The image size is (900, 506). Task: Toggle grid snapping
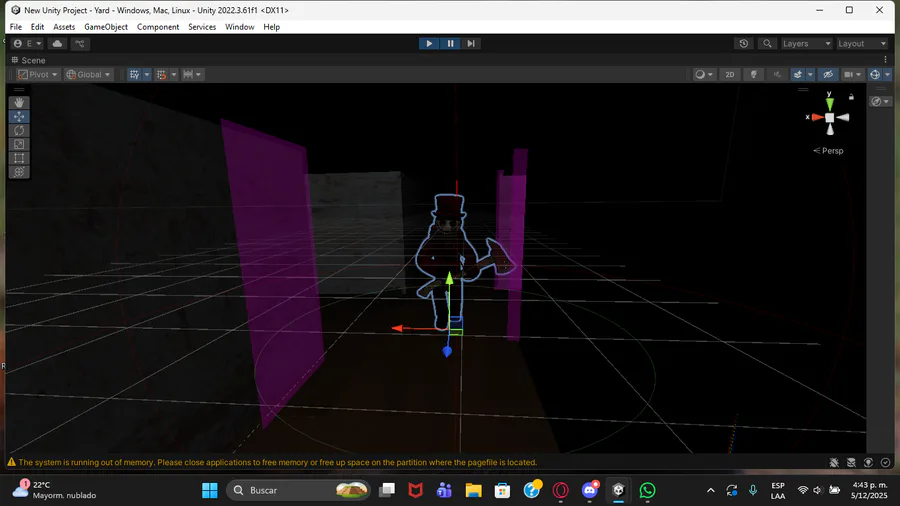[x=162, y=75]
